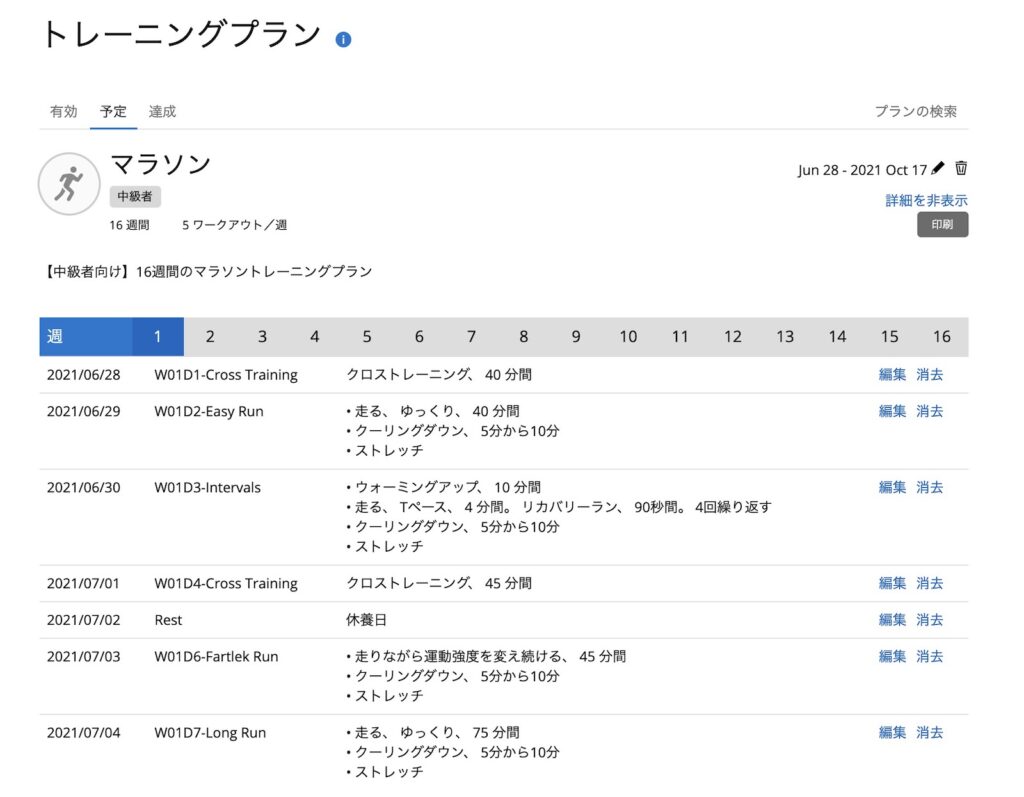1024x797 pixels.
Task: Click the info icon beside トレーニングプラン
Action: pos(343,40)
